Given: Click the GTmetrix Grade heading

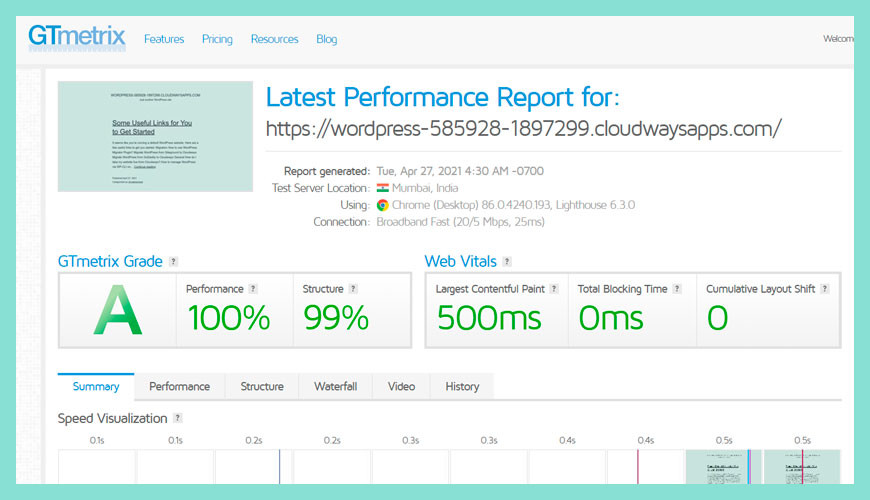Looking at the screenshot, I should [x=110, y=261].
